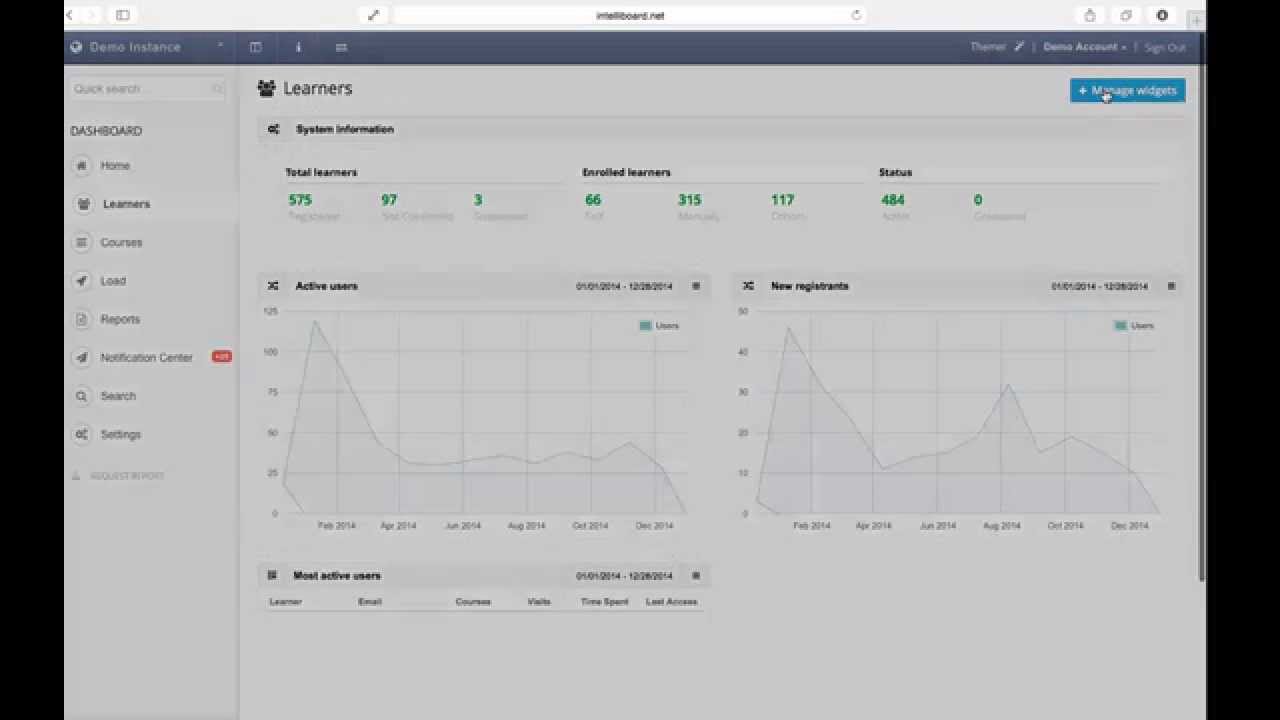The width and height of the screenshot is (1280, 720).
Task: Click the 484 status value
Action: (892, 200)
